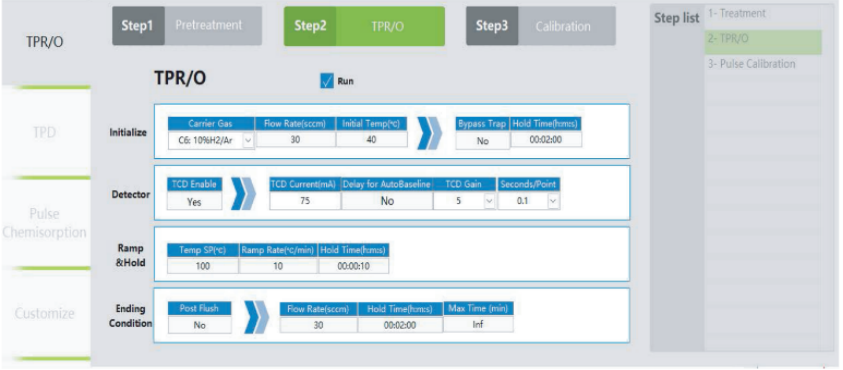Uncheck the Run checkbox
Viewport: 843px width, 370px height.
coord(327,82)
